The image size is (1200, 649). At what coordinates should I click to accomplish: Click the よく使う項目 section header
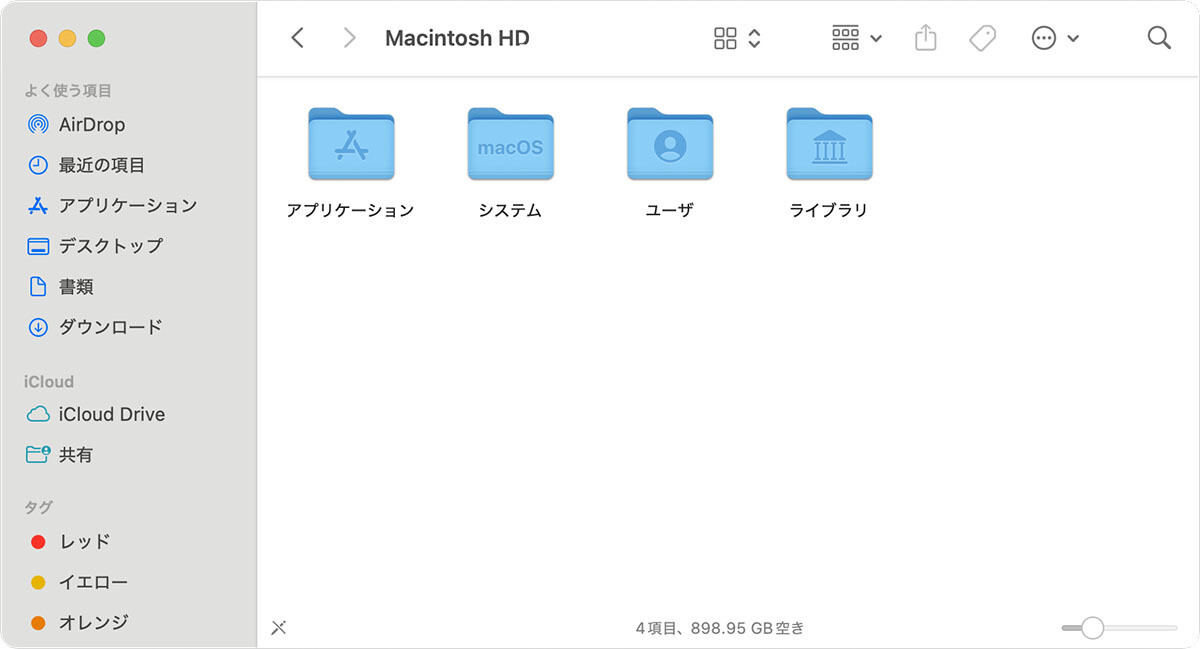point(68,90)
